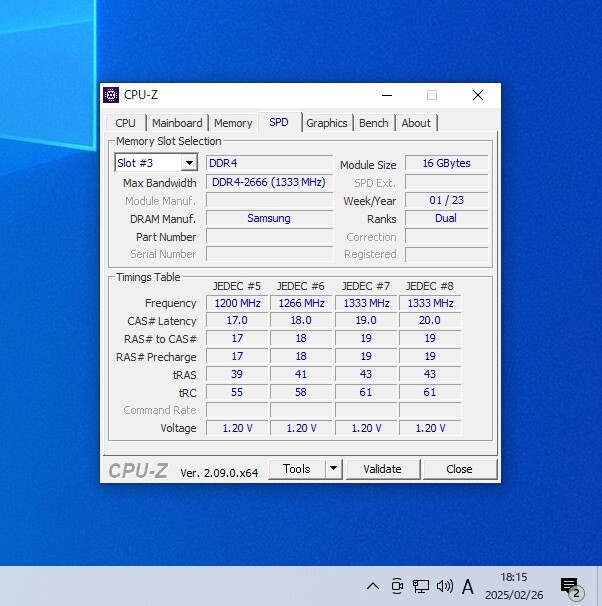Open the Tools dropdown arrow
The image size is (602, 606).
tap(334, 469)
